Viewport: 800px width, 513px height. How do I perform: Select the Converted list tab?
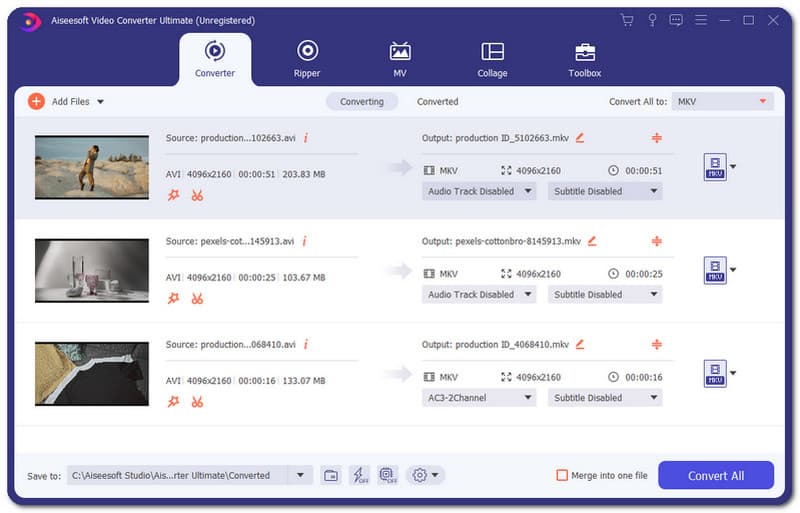point(437,102)
